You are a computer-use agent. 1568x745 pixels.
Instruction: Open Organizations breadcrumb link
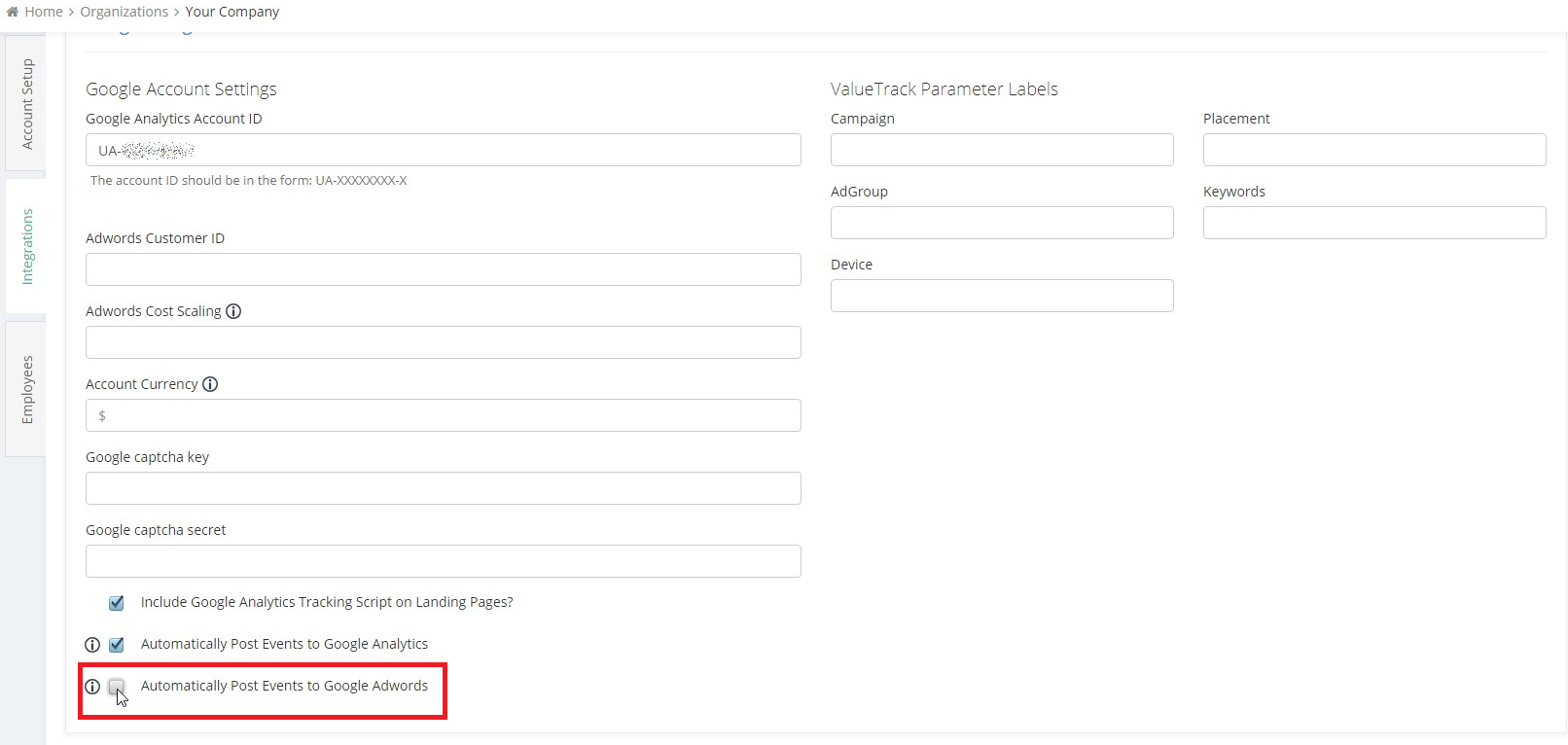coord(125,12)
